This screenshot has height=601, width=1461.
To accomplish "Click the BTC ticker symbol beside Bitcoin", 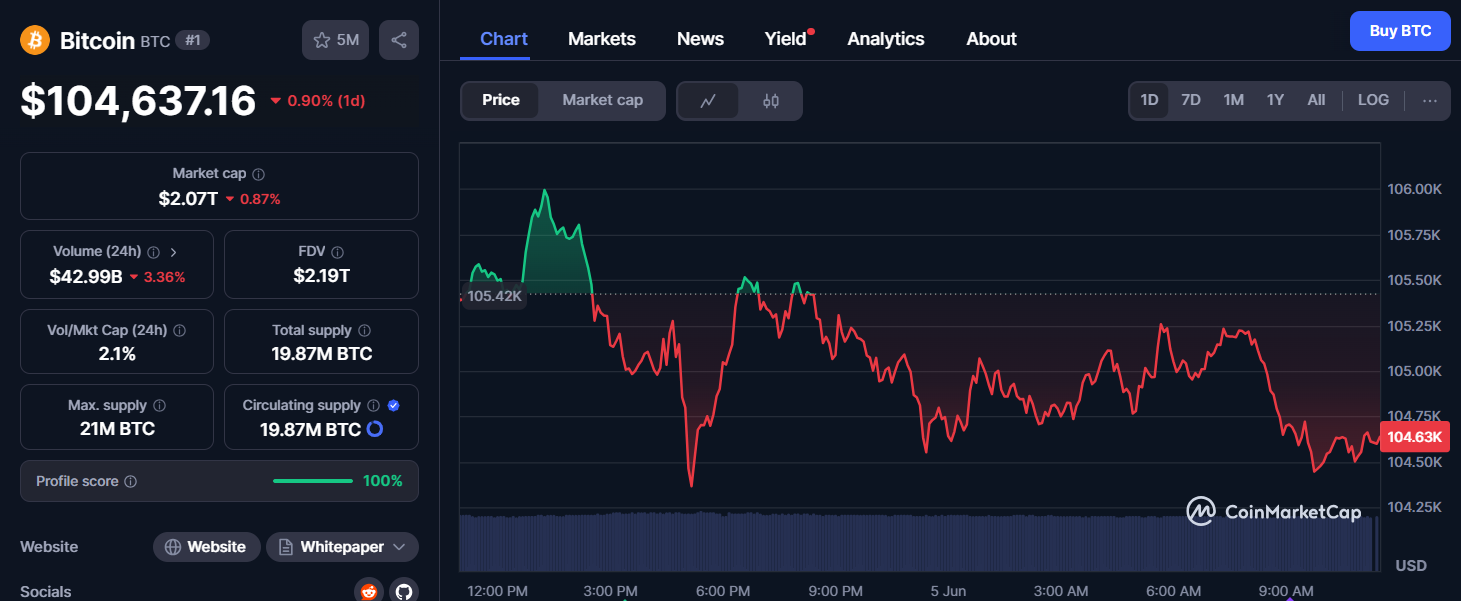I will click(155, 42).
